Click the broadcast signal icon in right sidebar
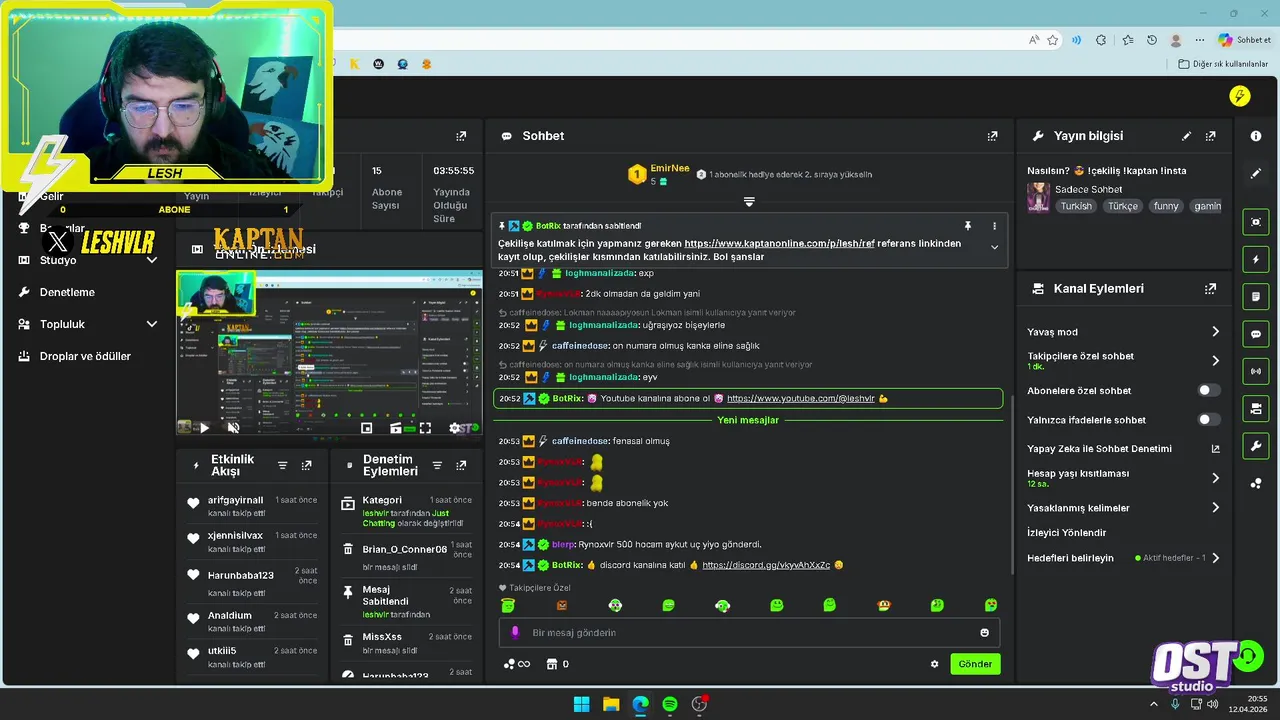This screenshot has width=1280, height=720. click(x=1256, y=371)
